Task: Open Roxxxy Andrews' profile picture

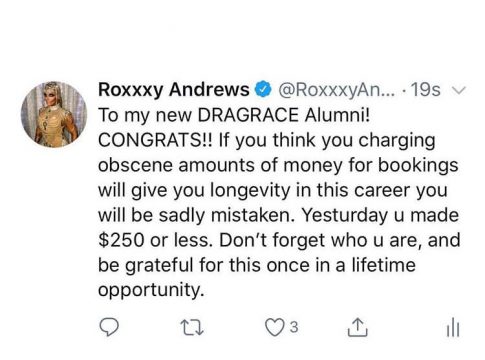Action: tap(54, 114)
